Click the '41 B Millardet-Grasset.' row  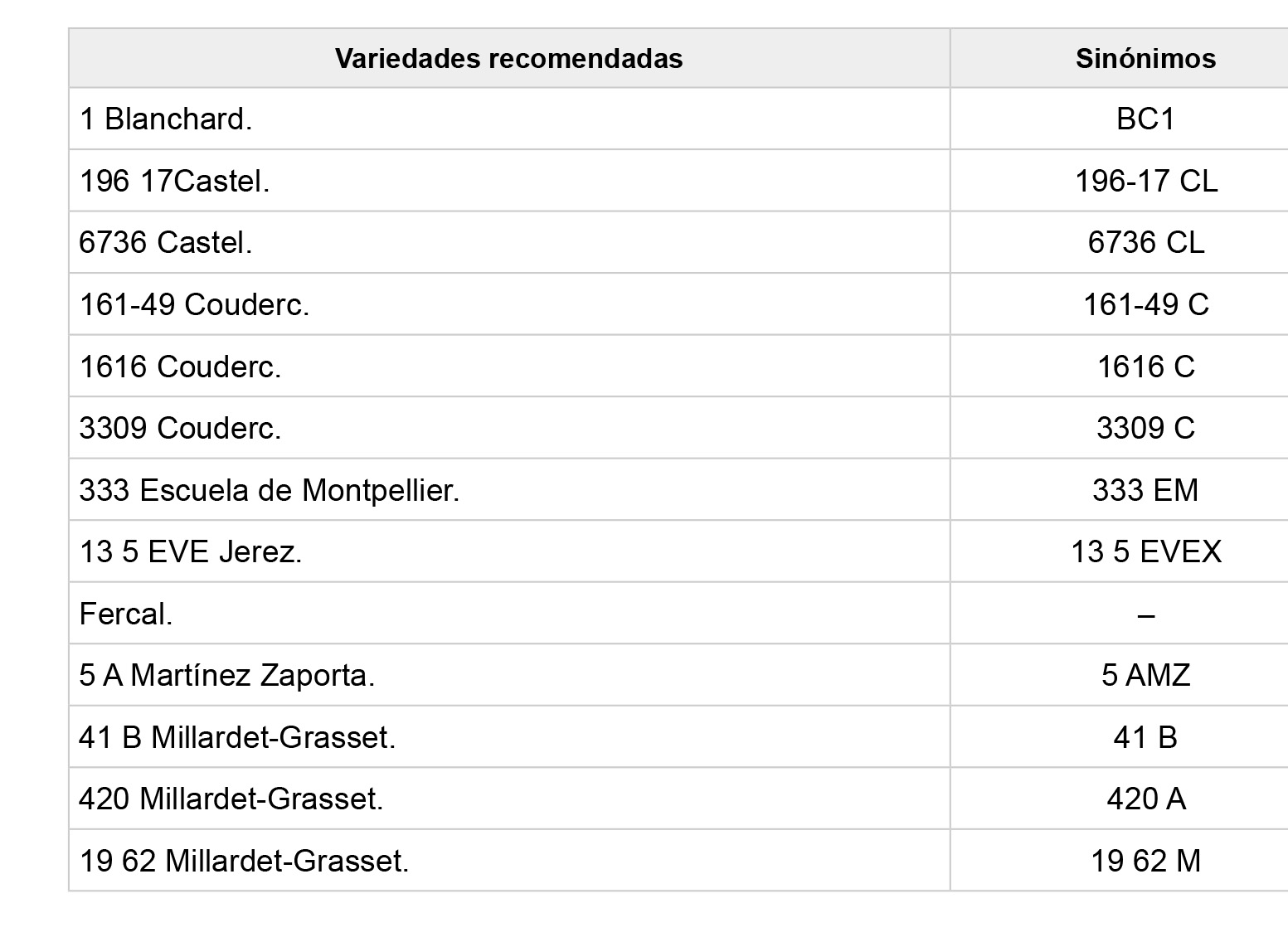tap(237, 737)
